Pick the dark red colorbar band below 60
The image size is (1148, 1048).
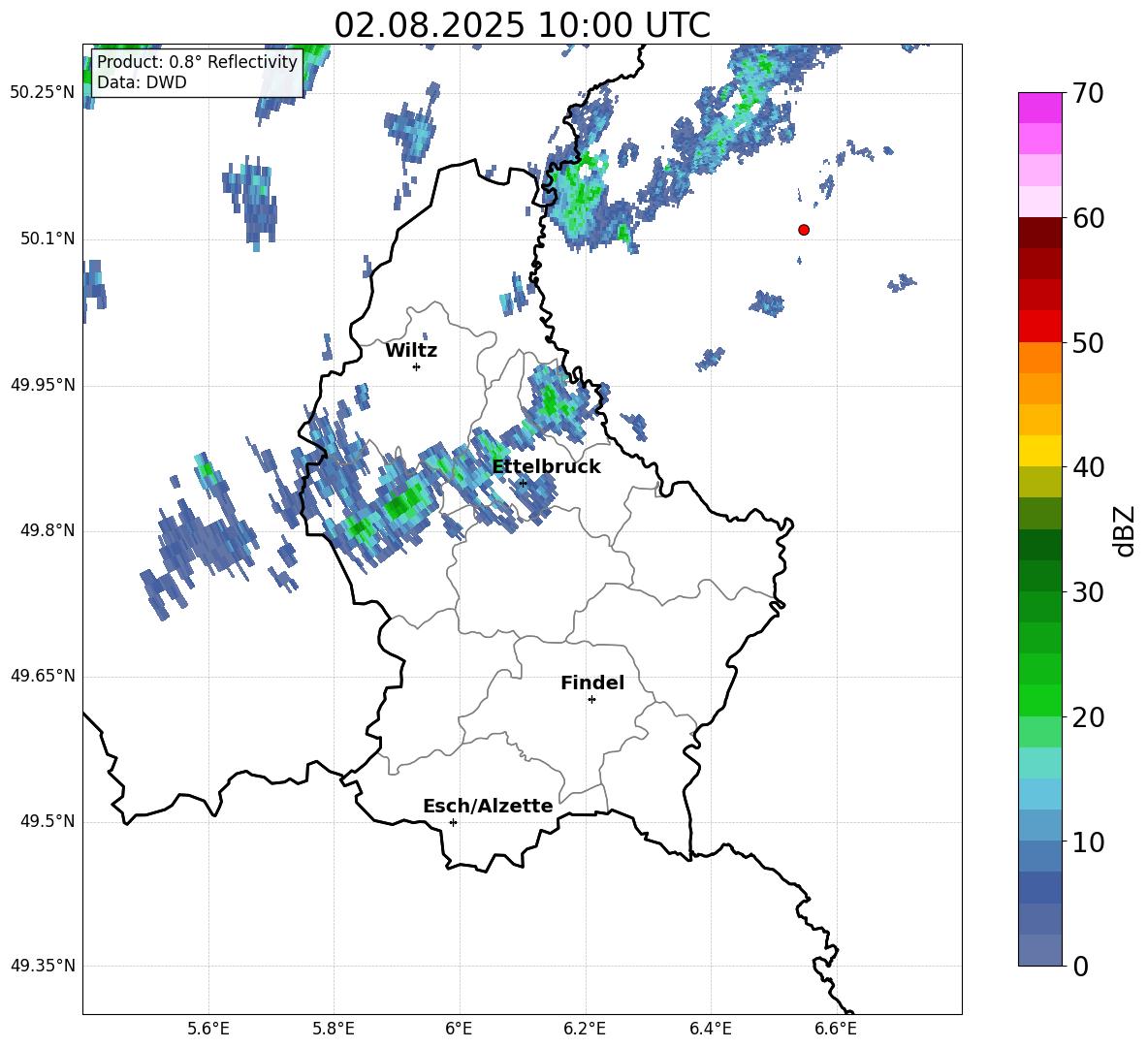1039,233
